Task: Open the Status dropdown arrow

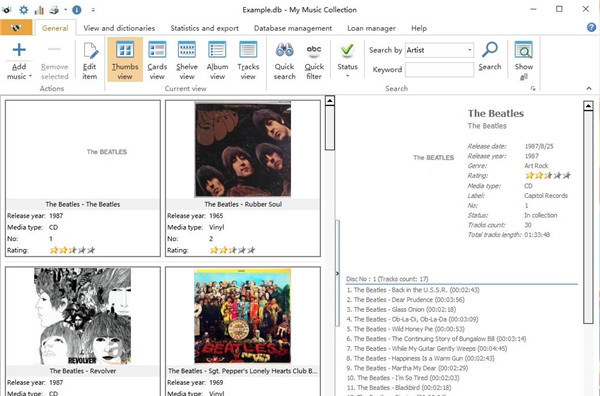Action: click(347, 76)
